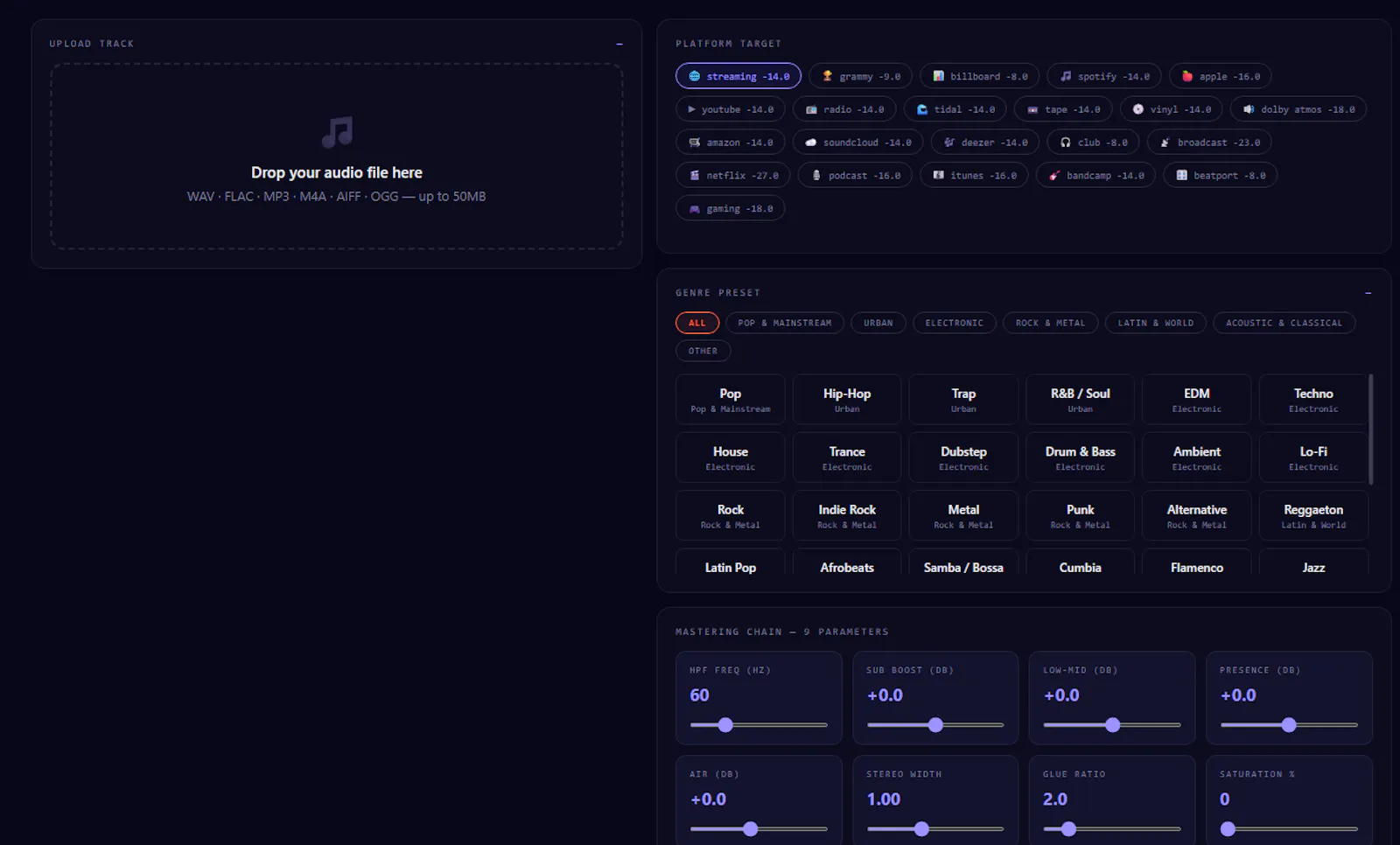1400x845 pixels.
Task: Choose the beatport -8.0 target chip
Action: (x=1220, y=176)
